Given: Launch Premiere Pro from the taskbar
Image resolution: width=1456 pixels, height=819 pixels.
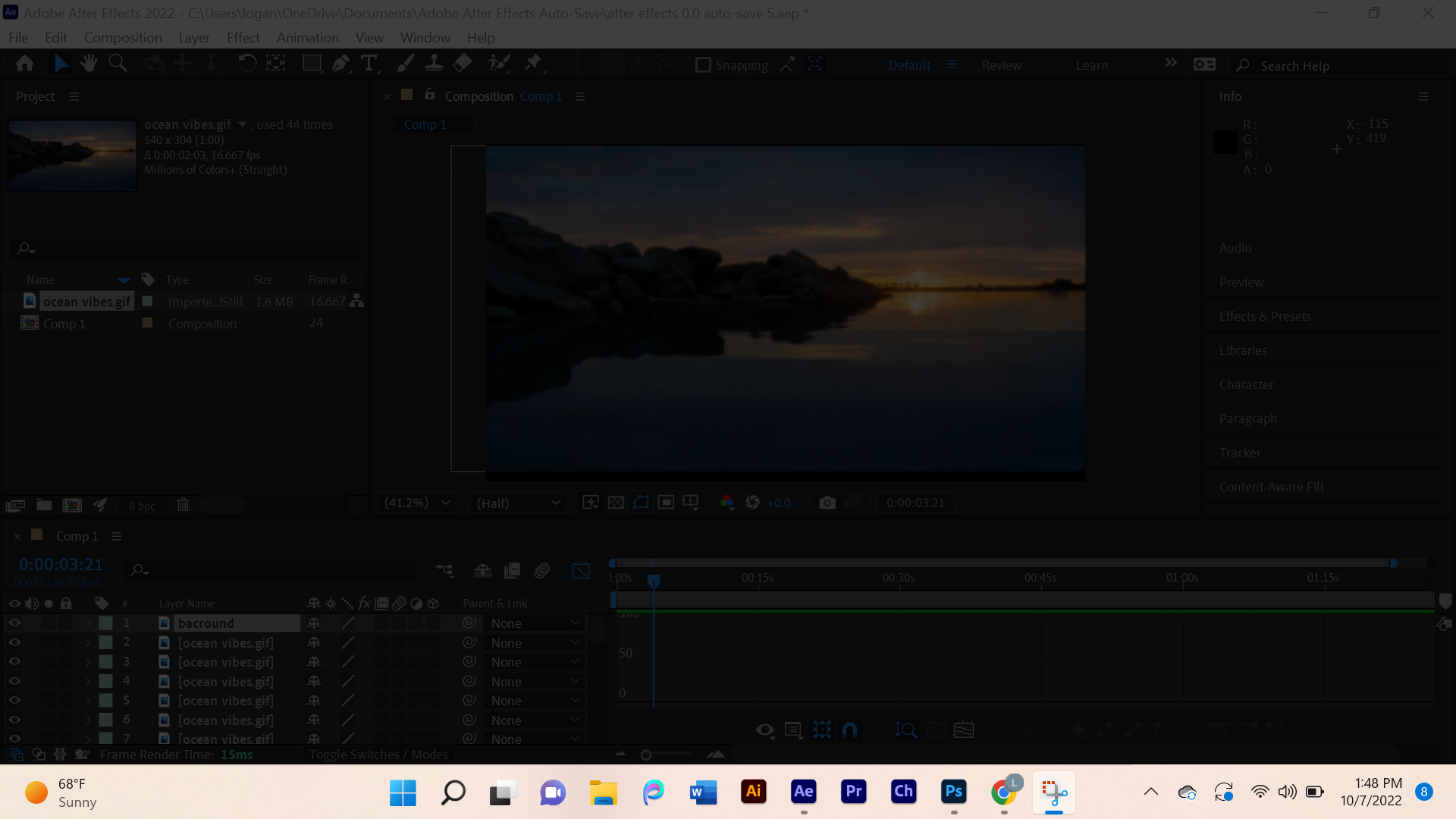Looking at the screenshot, I should pos(853,792).
